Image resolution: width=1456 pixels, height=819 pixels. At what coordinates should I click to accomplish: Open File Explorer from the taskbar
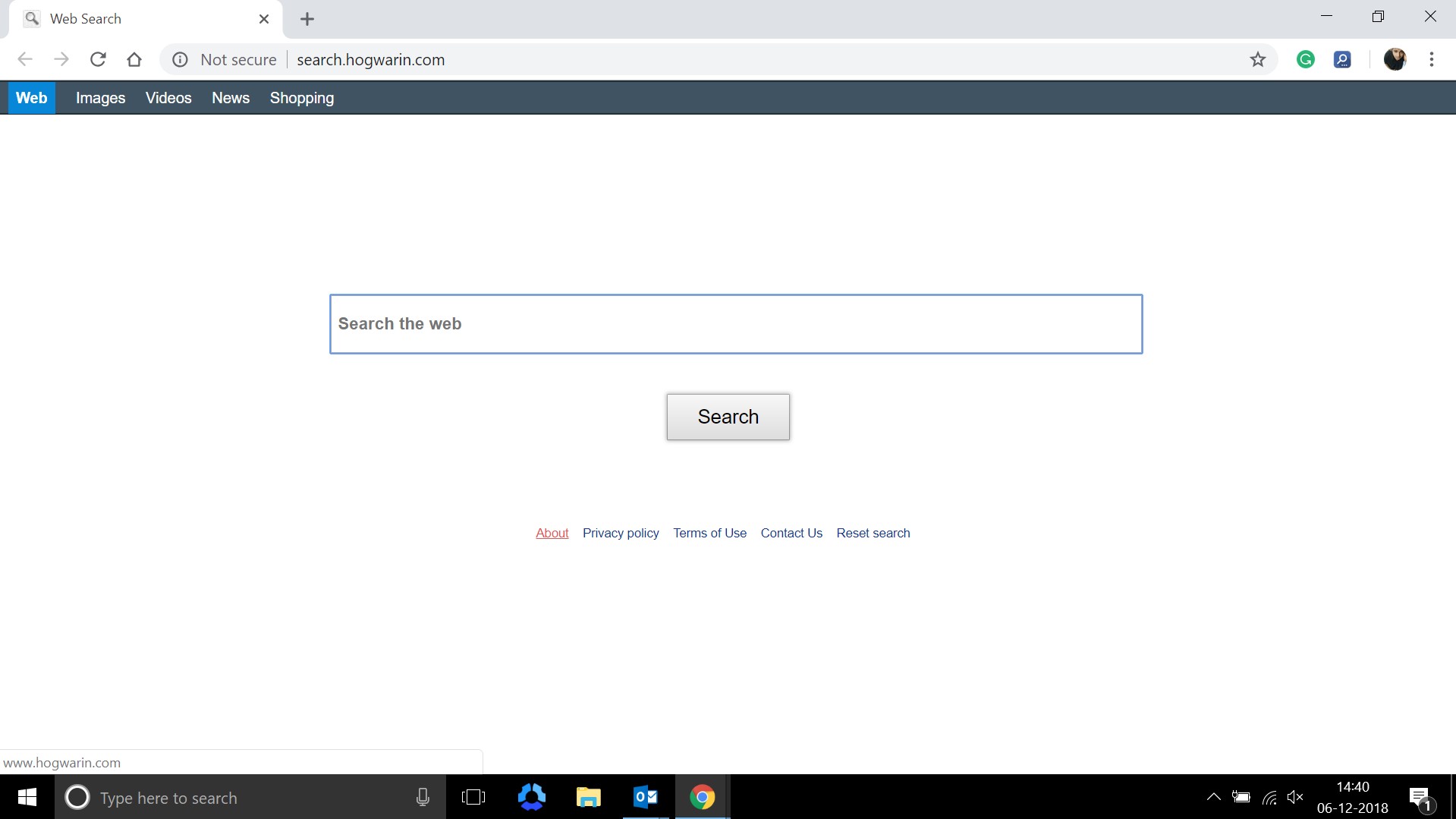coord(588,797)
